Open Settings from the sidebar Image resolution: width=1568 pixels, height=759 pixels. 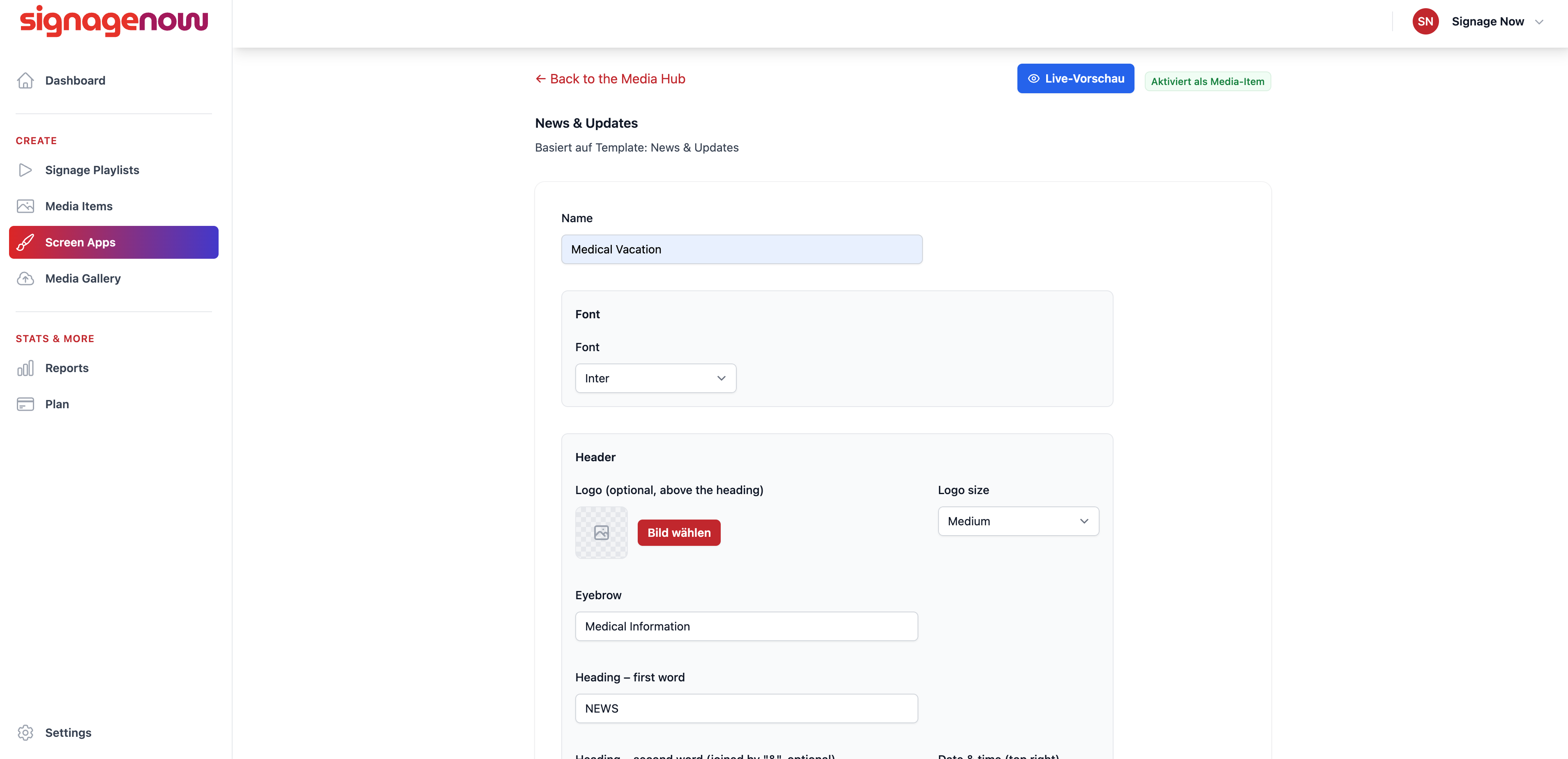pyautogui.click(x=114, y=732)
